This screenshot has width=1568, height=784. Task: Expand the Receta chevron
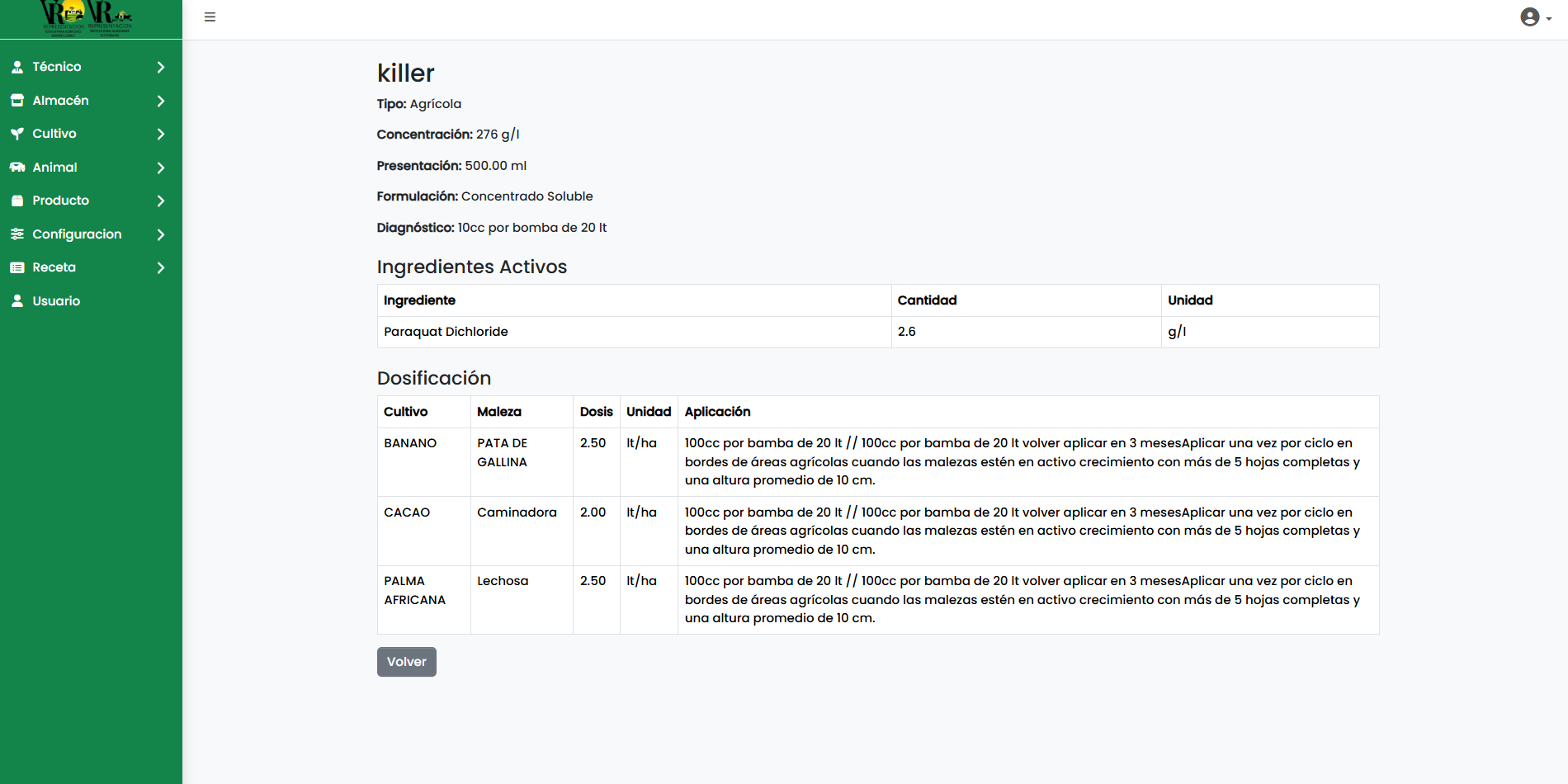(x=161, y=267)
